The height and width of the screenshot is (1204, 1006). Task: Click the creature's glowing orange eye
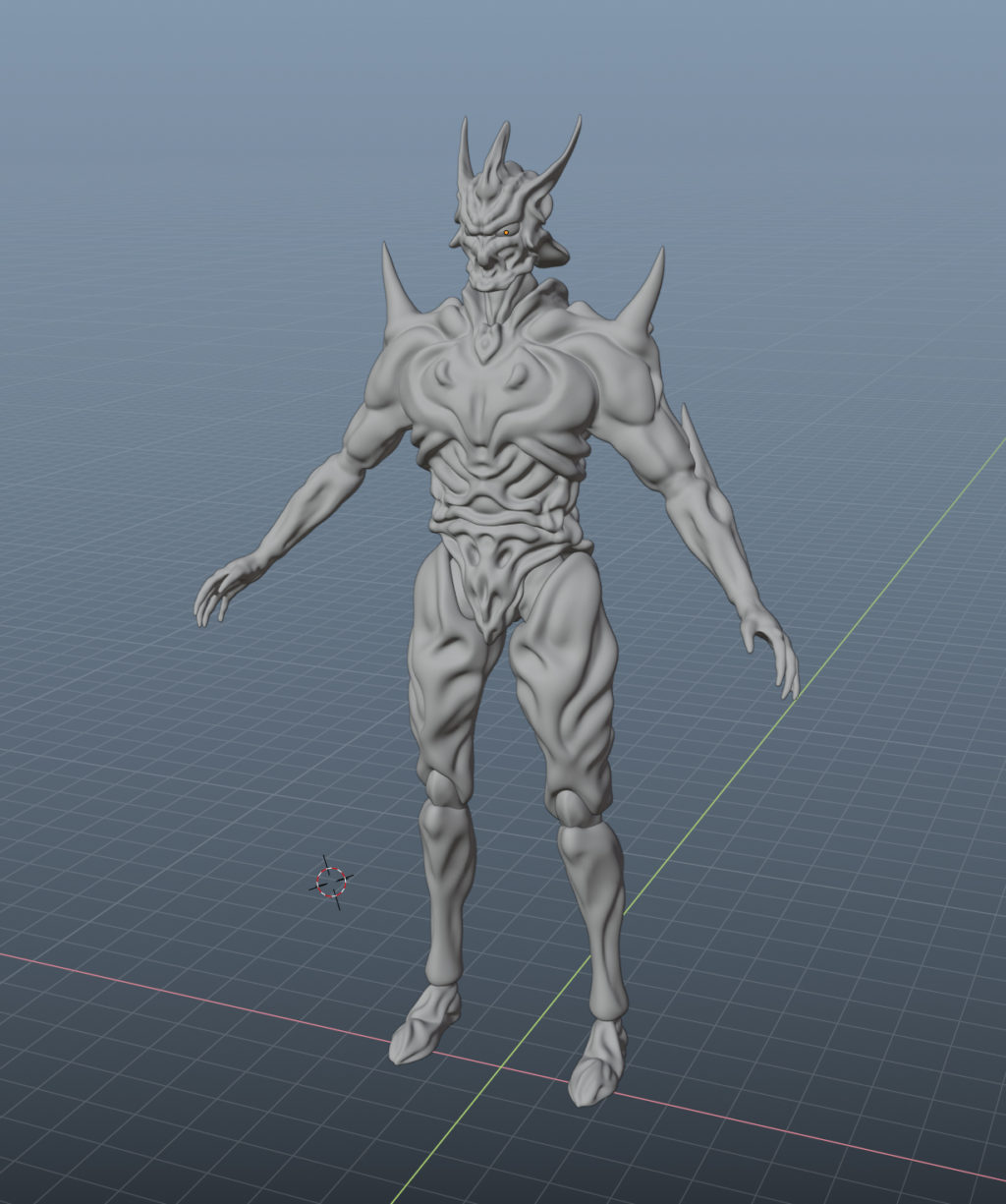tap(508, 231)
